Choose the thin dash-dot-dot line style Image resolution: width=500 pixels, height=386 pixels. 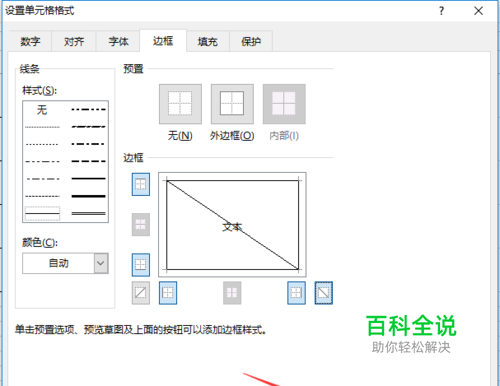42,162
